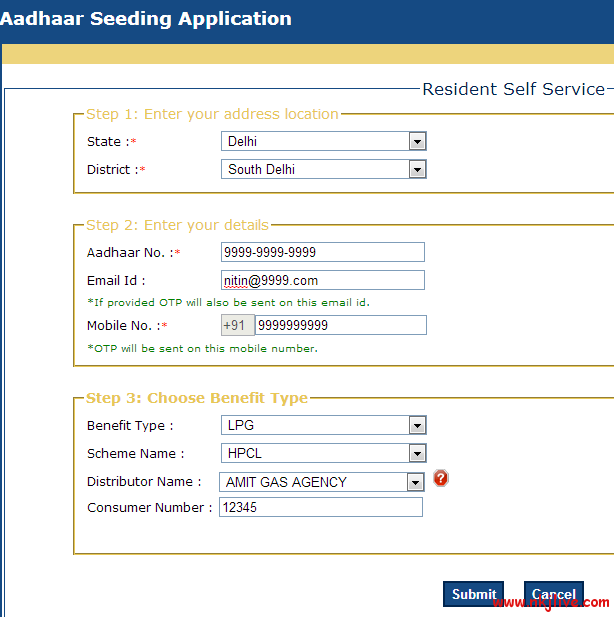The image size is (614, 617).
Task: Open the Benefit Type dropdown showing LPG
Action: pos(324,425)
